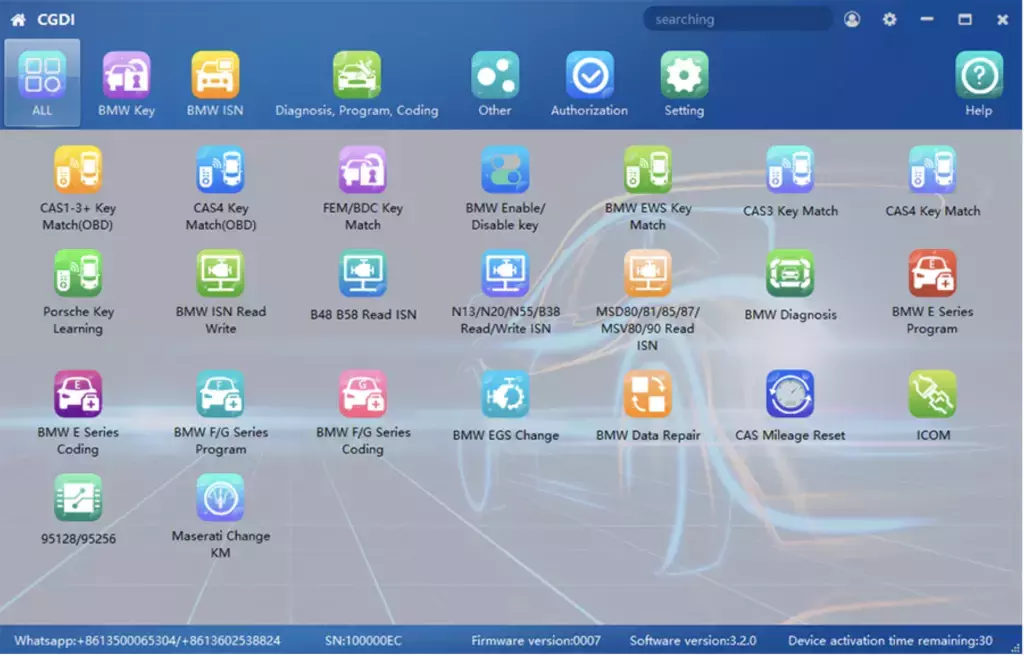Open CAS1-3+ Key Match(OBD) function
The width and height of the screenshot is (1024, 655).
tap(78, 170)
